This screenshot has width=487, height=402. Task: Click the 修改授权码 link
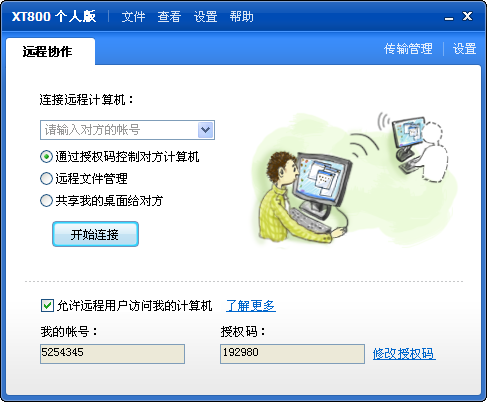point(404,354)
